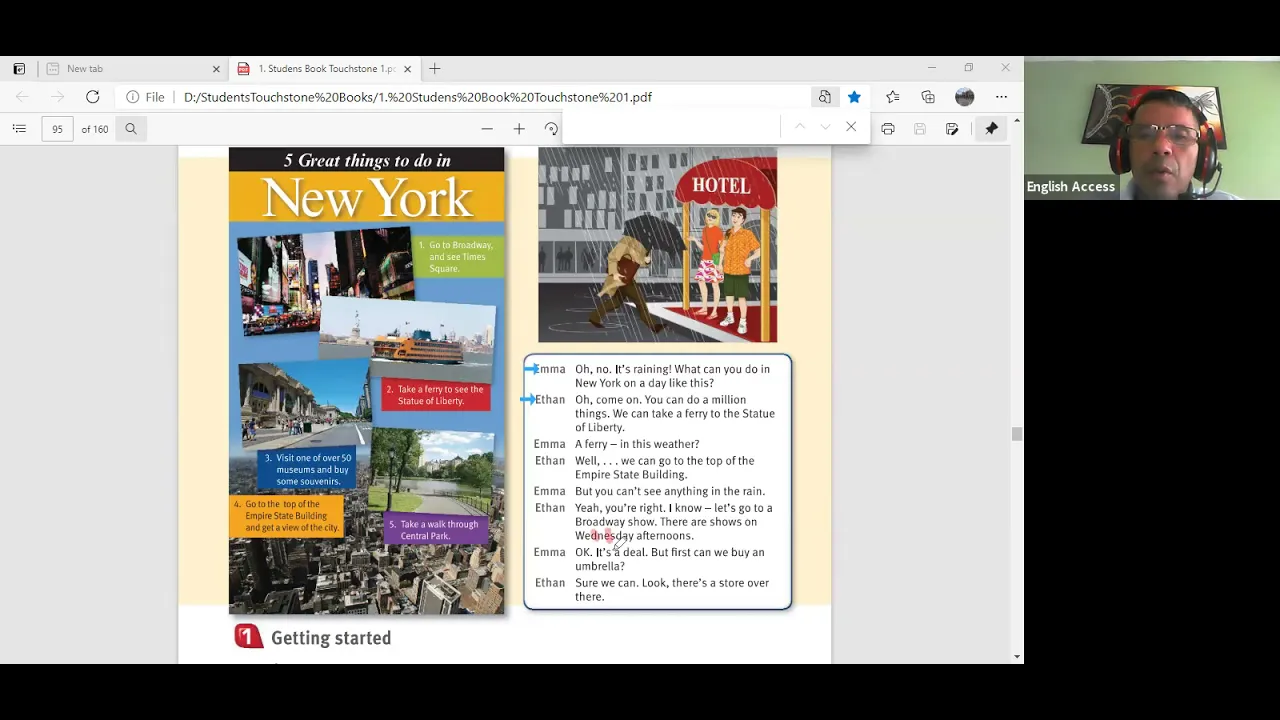This screenshot has height=720, width=1280.
Task: Open the Favorites list icon
Action: (892, 97)
